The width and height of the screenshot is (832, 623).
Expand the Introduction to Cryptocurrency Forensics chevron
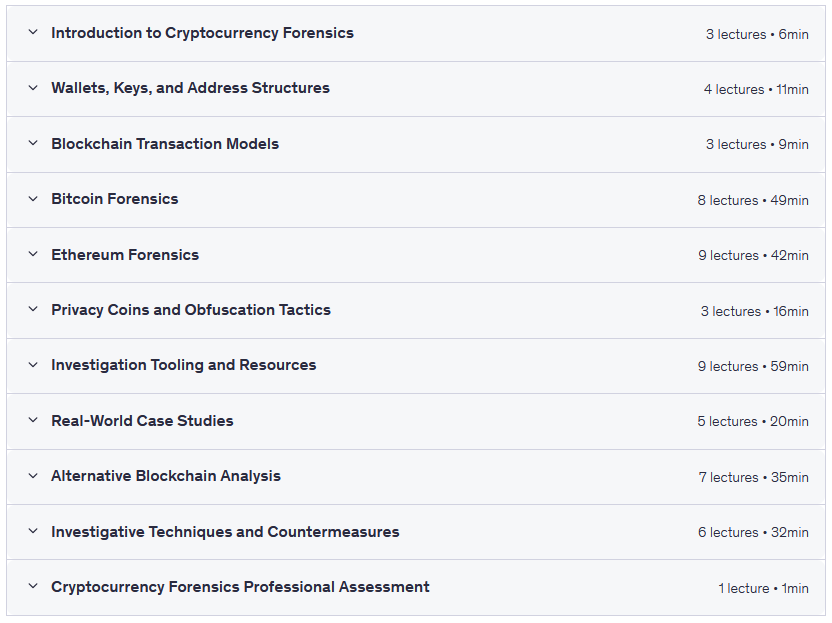pos(33,33)
